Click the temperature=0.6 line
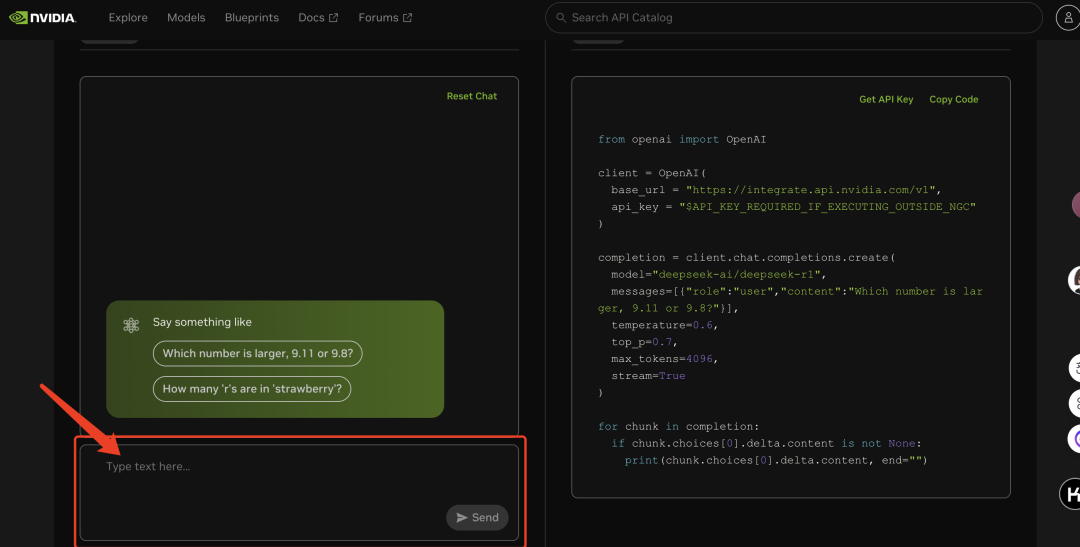This screenshot has width=1080, height=547. click(665, 325)
